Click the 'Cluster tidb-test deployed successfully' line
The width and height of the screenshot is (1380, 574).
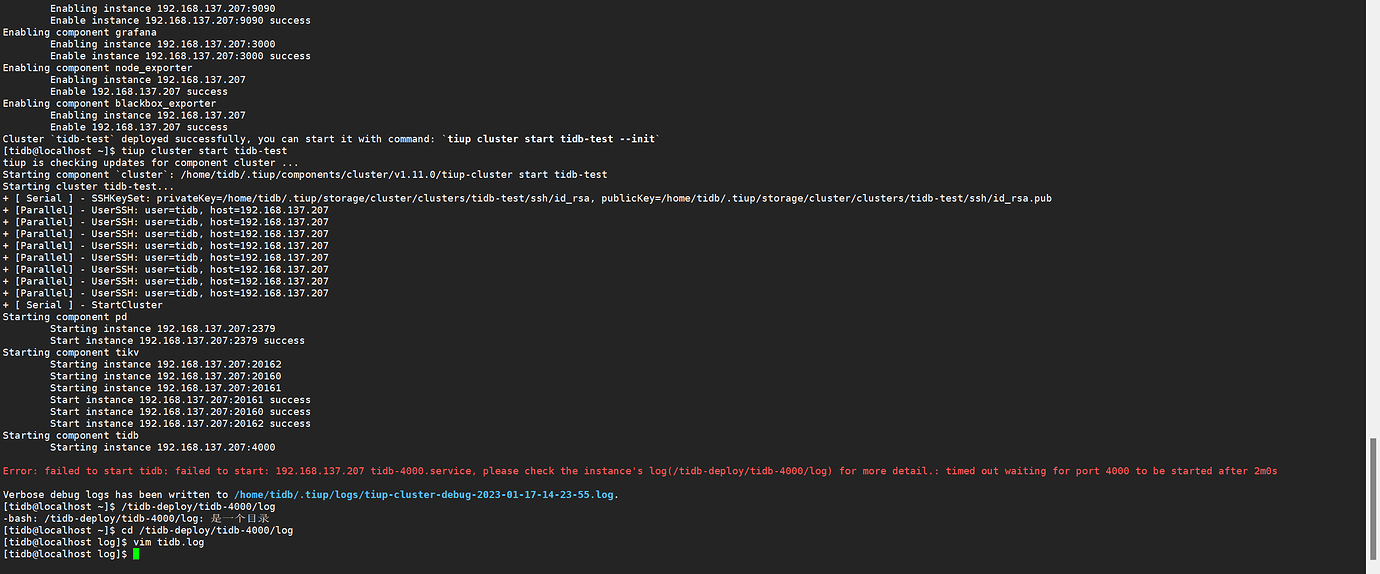(x=331, y=139)
